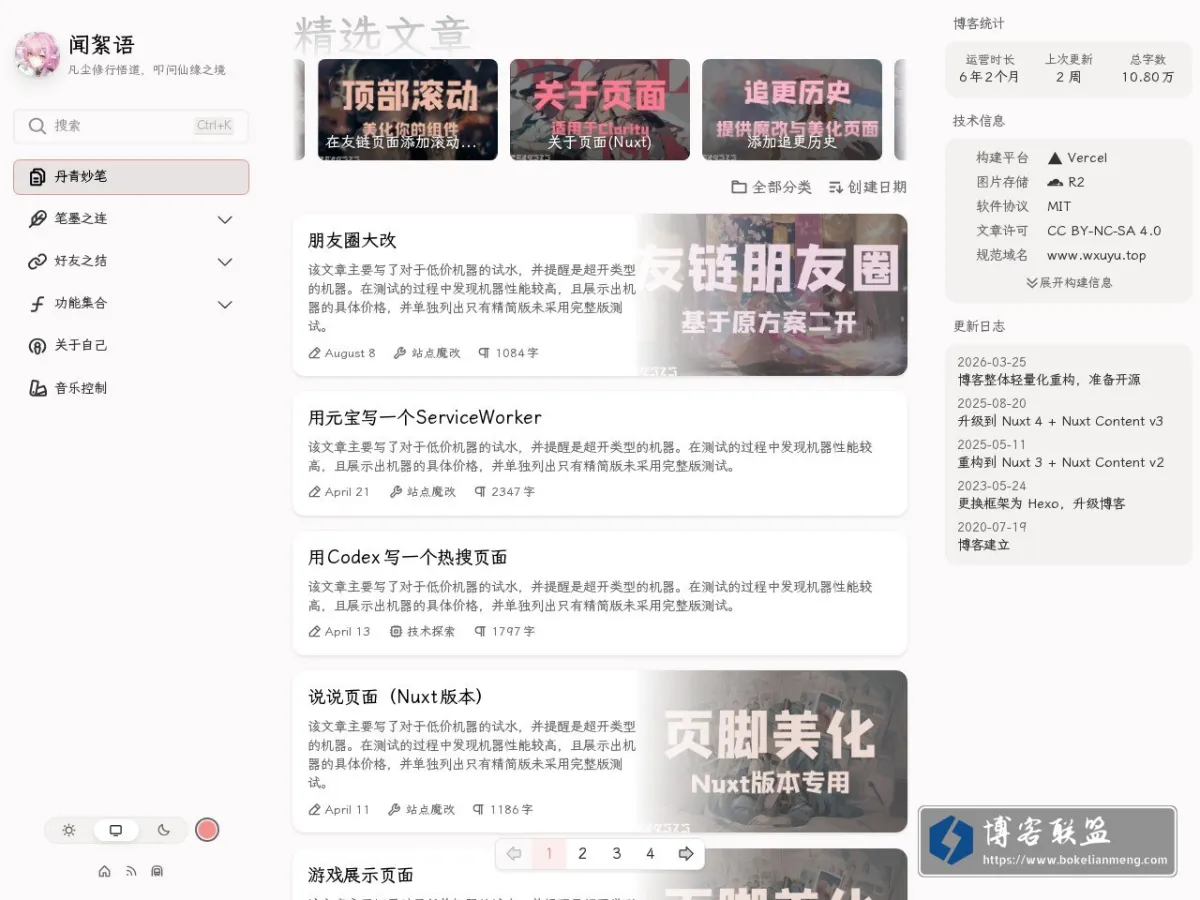
Task: Open the 丹青妙笔 sidebar menu item
Action: point(131,177)
